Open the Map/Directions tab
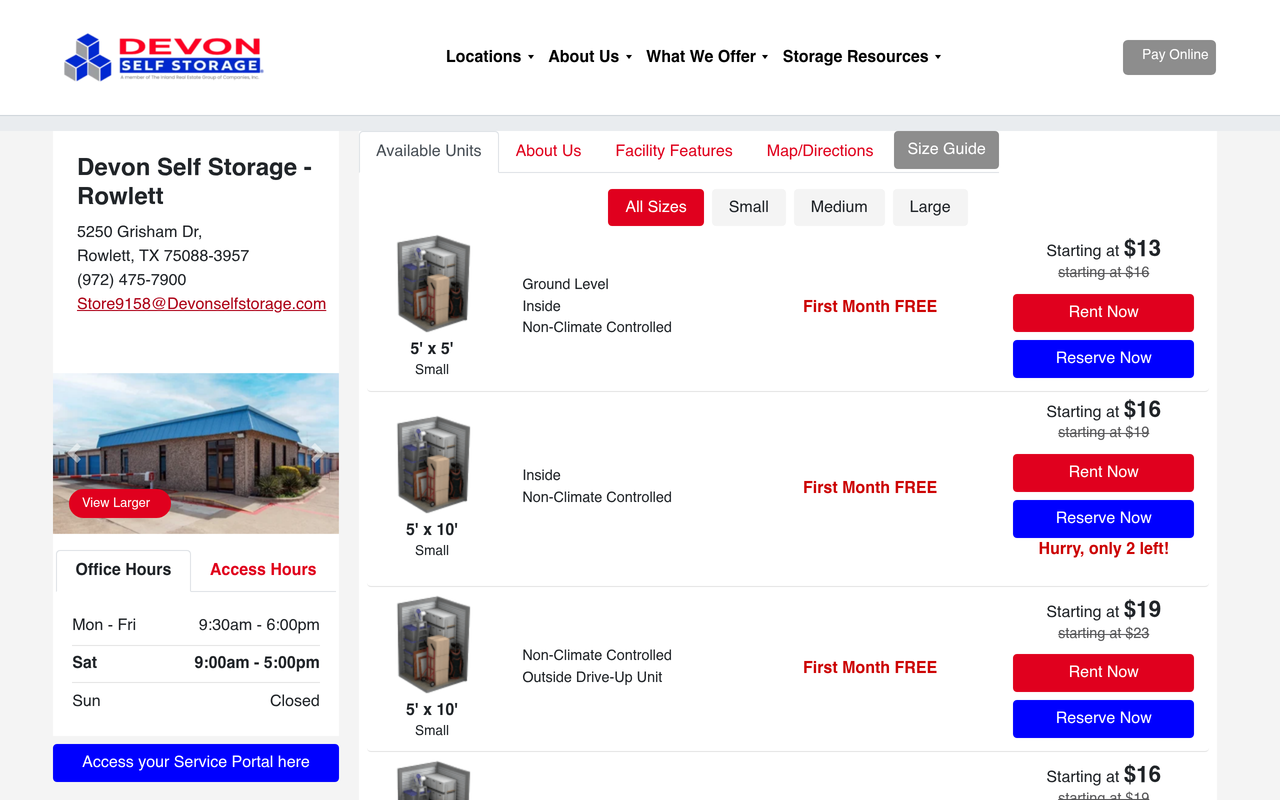Viewport: 1280px width, 800px height. 820,151
